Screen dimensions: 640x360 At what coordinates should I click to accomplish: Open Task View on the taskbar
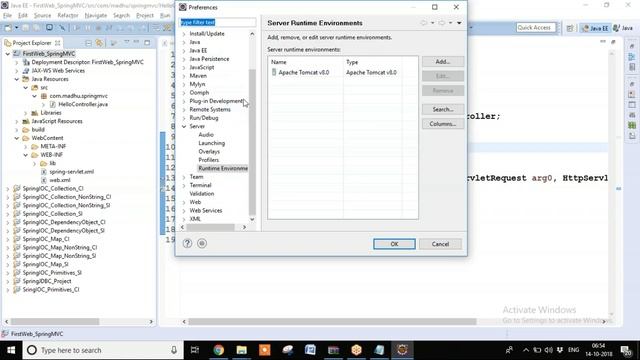[195, 350]
